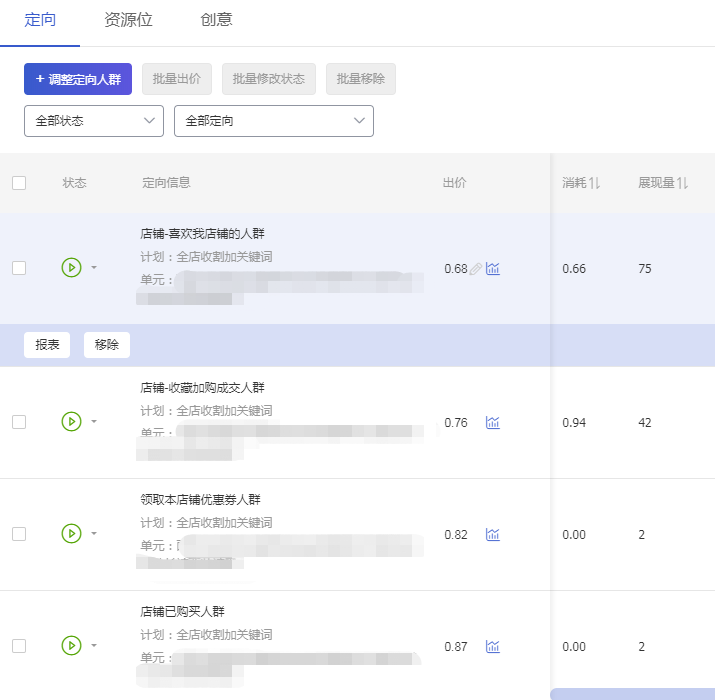
Task: Expand status arrow for 领取本店铺优惠券人群 row
Action: pyautogui.click(x=94, y=534)
